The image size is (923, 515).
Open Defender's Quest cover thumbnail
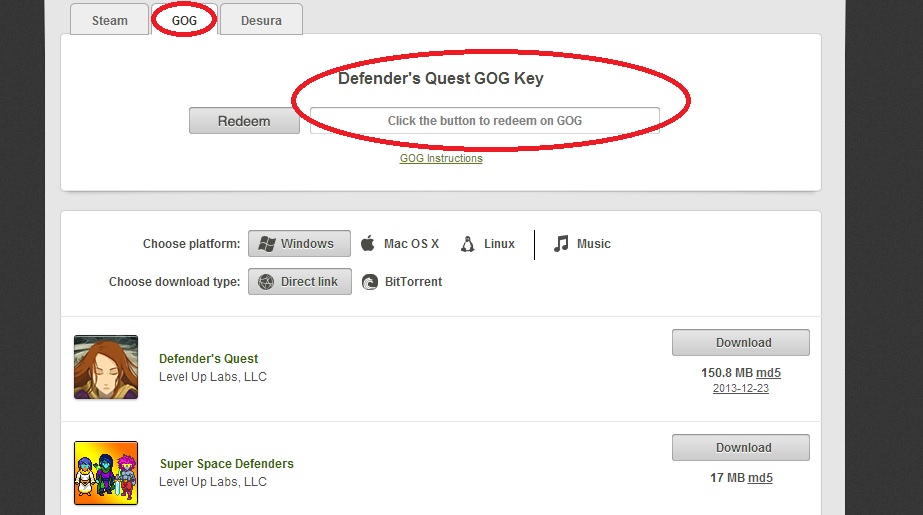[x=106, y=367]
